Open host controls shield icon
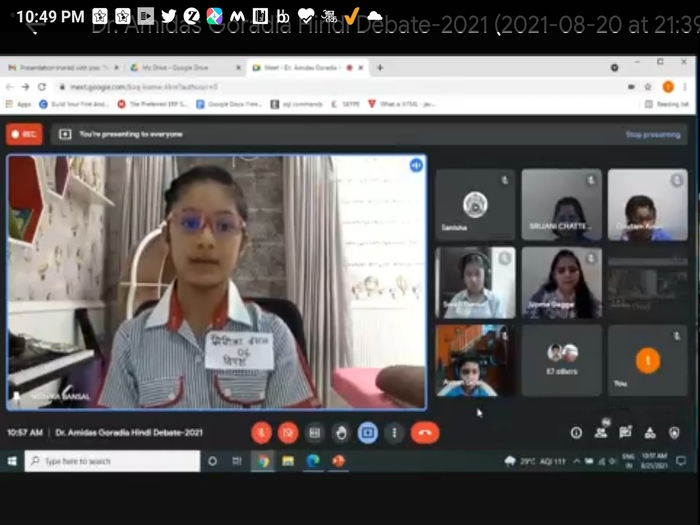 pos(675,433)
